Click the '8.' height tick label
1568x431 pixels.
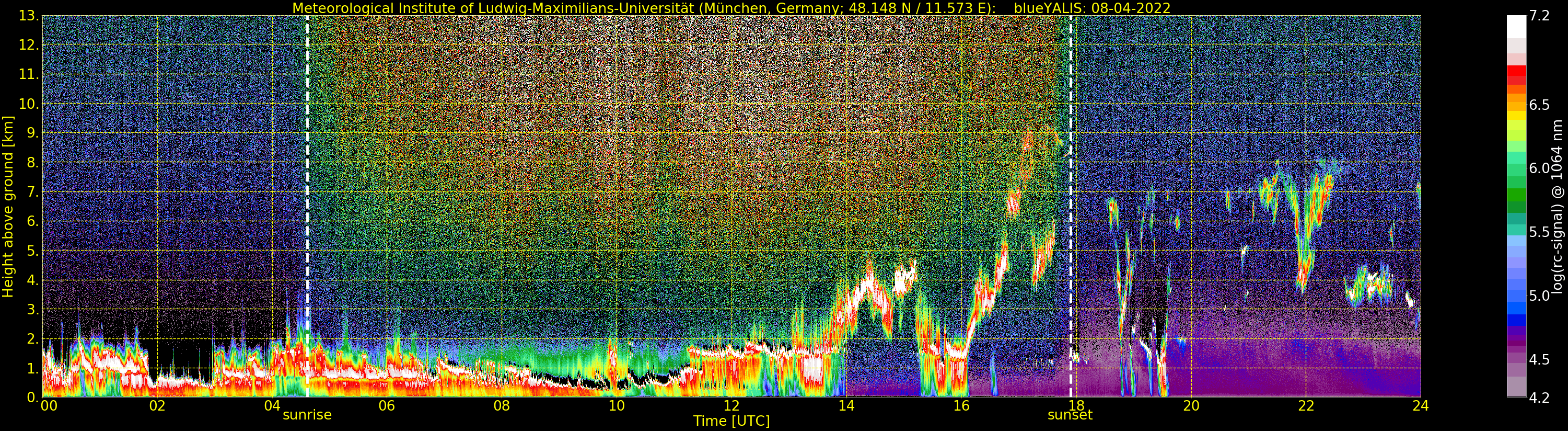pyautogui.click(x=33, y=162)
